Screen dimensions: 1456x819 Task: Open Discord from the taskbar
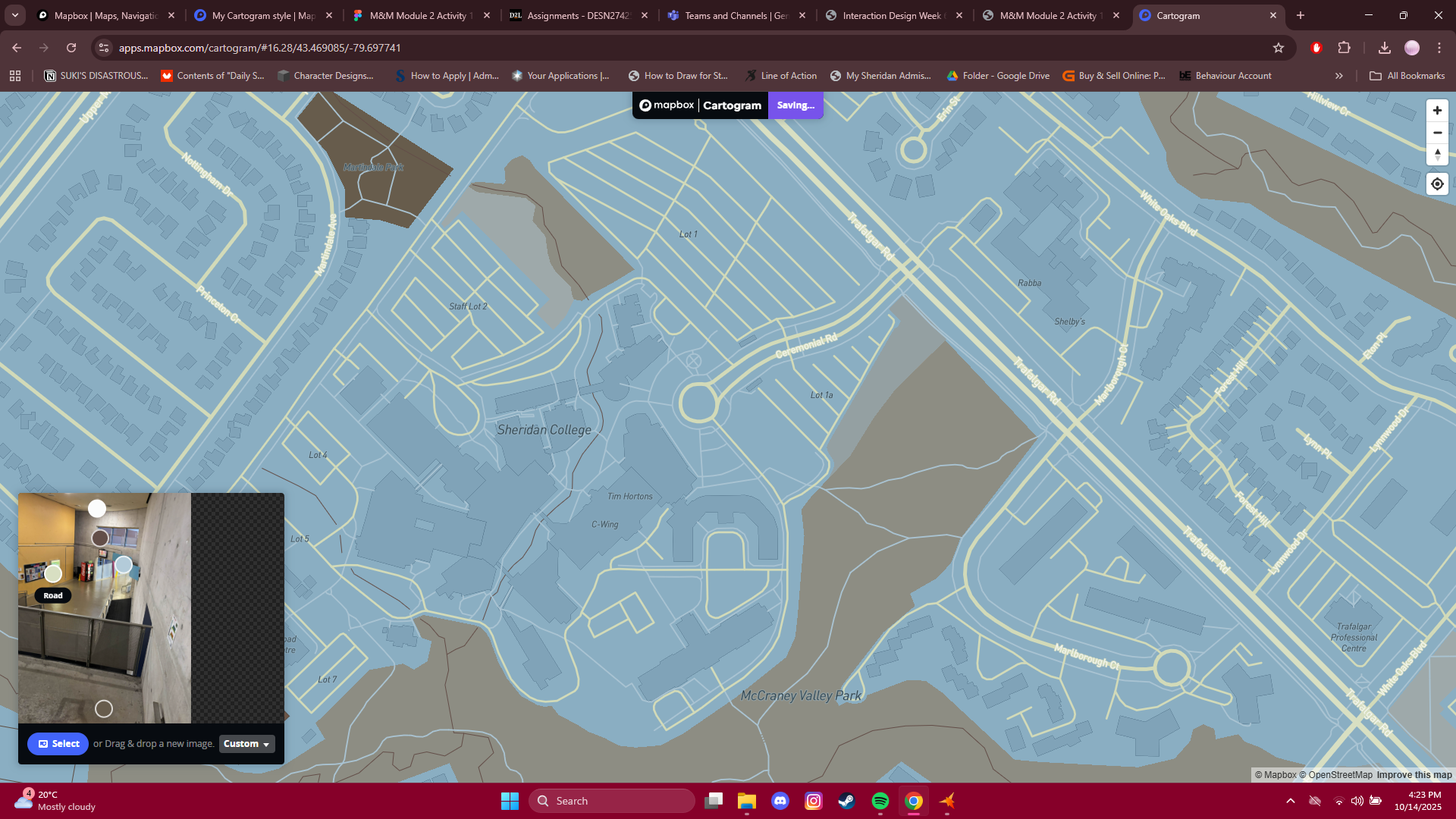pos(780,800)
